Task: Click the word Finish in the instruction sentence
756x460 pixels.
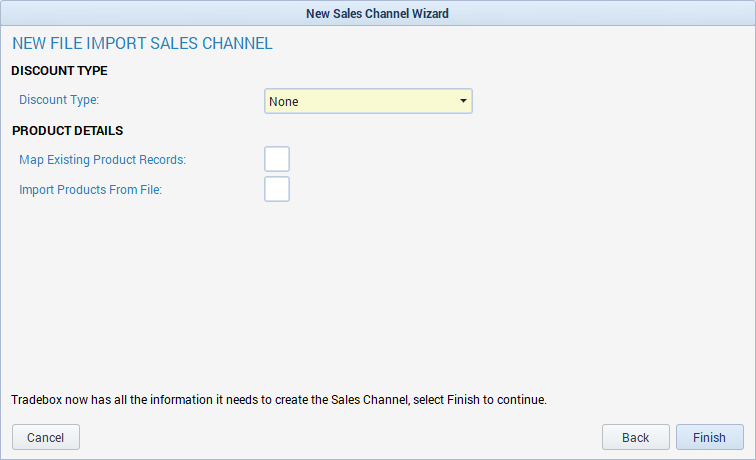Action: click(x=463, y=400)
